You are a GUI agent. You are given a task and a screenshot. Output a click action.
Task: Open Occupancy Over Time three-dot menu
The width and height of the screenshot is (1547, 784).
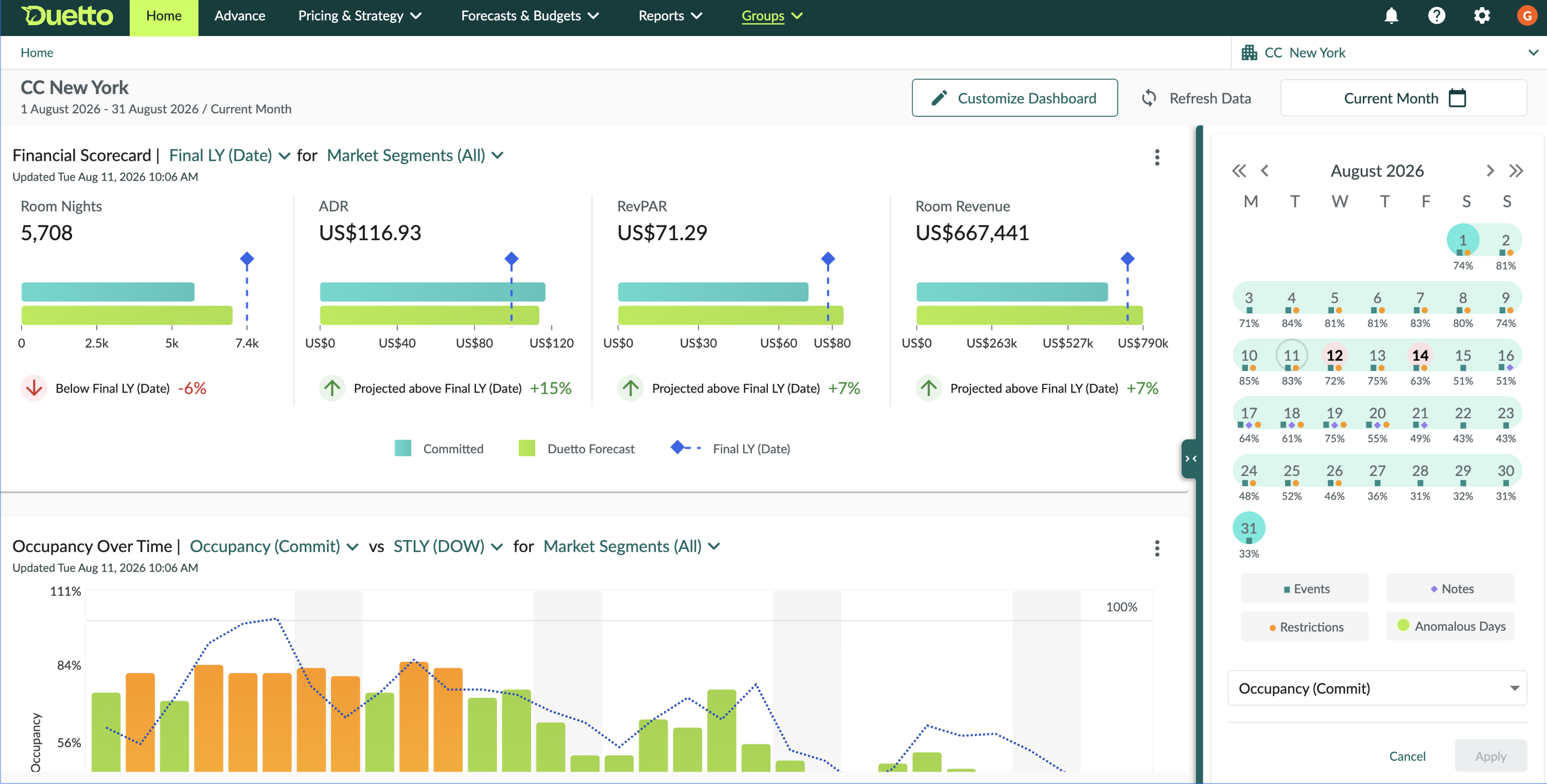[x=1156, y=548]
